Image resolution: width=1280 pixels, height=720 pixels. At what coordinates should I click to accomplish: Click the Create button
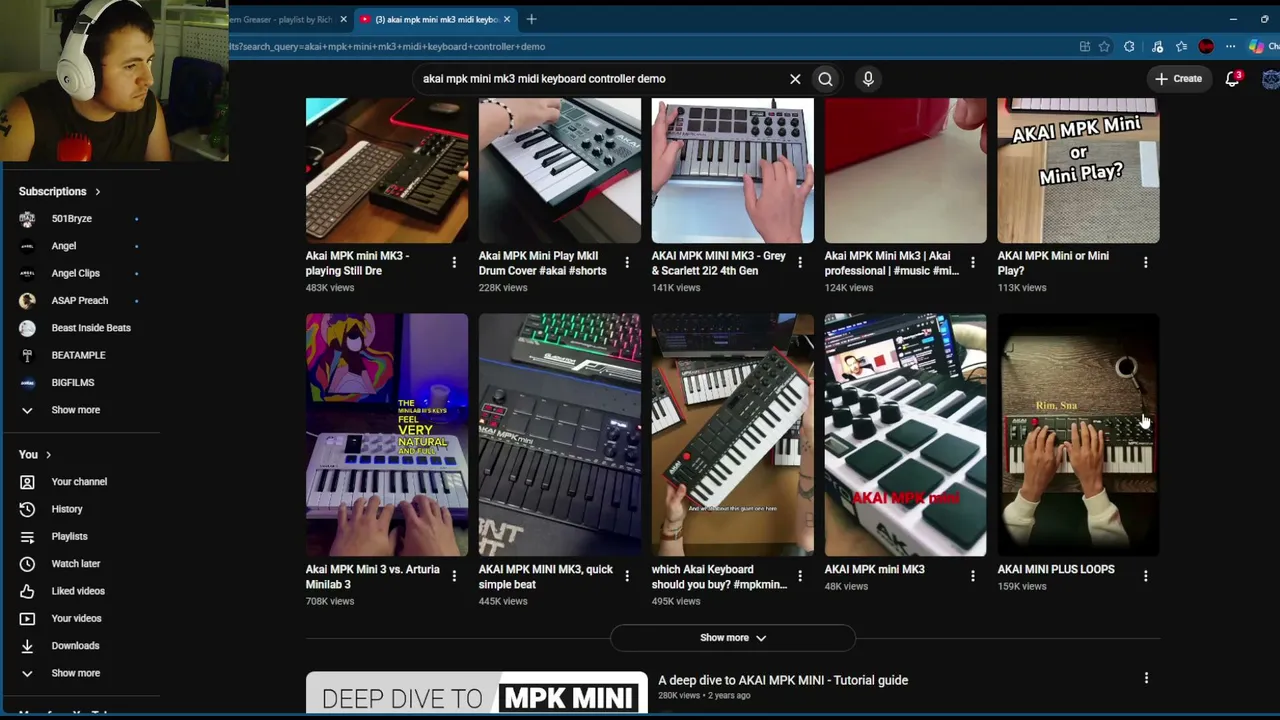pos(1179,79)
